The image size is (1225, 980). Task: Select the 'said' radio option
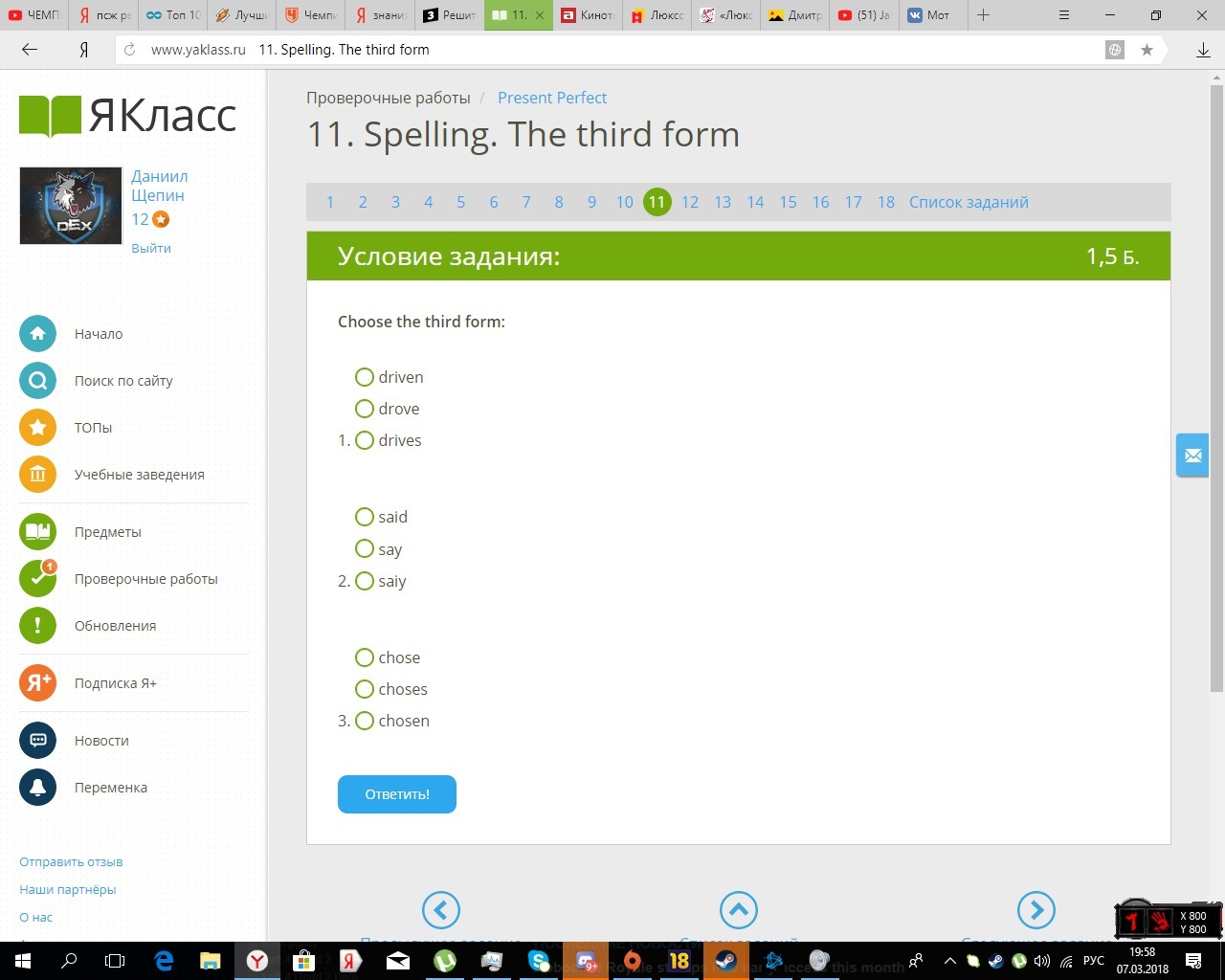pos(364,517)
